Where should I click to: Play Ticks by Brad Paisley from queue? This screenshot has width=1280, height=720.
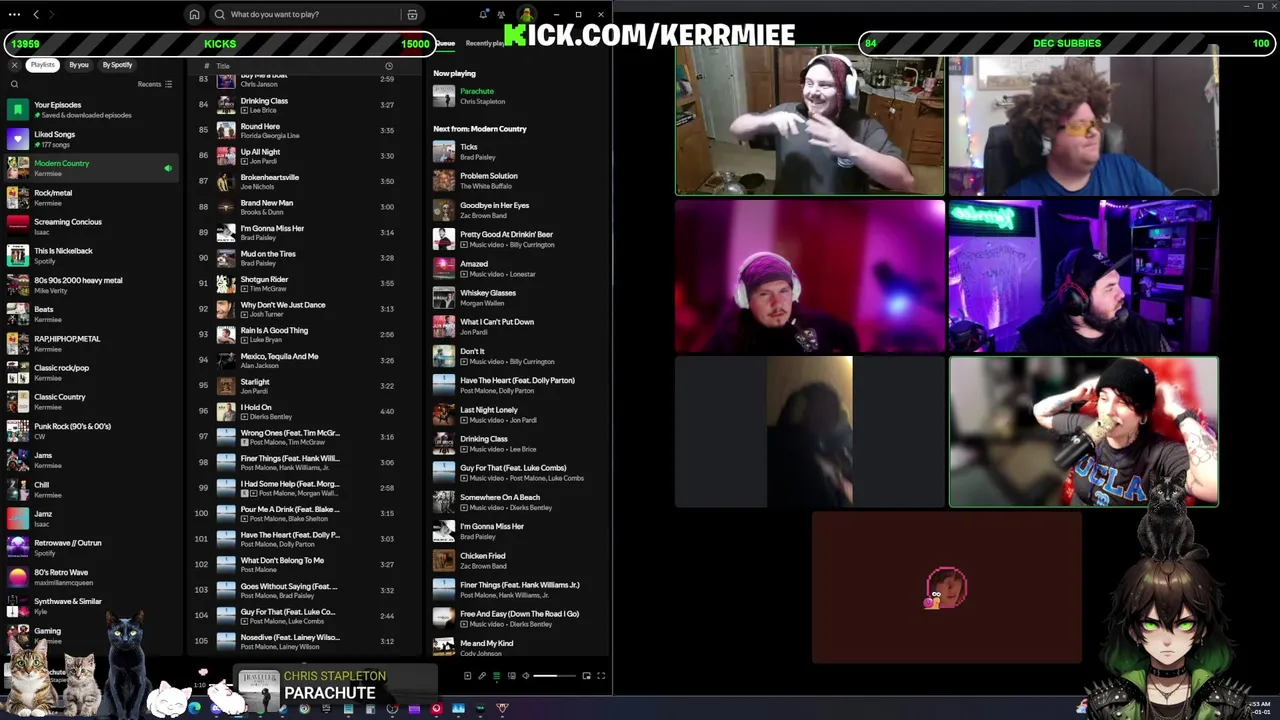coord(519,151)
